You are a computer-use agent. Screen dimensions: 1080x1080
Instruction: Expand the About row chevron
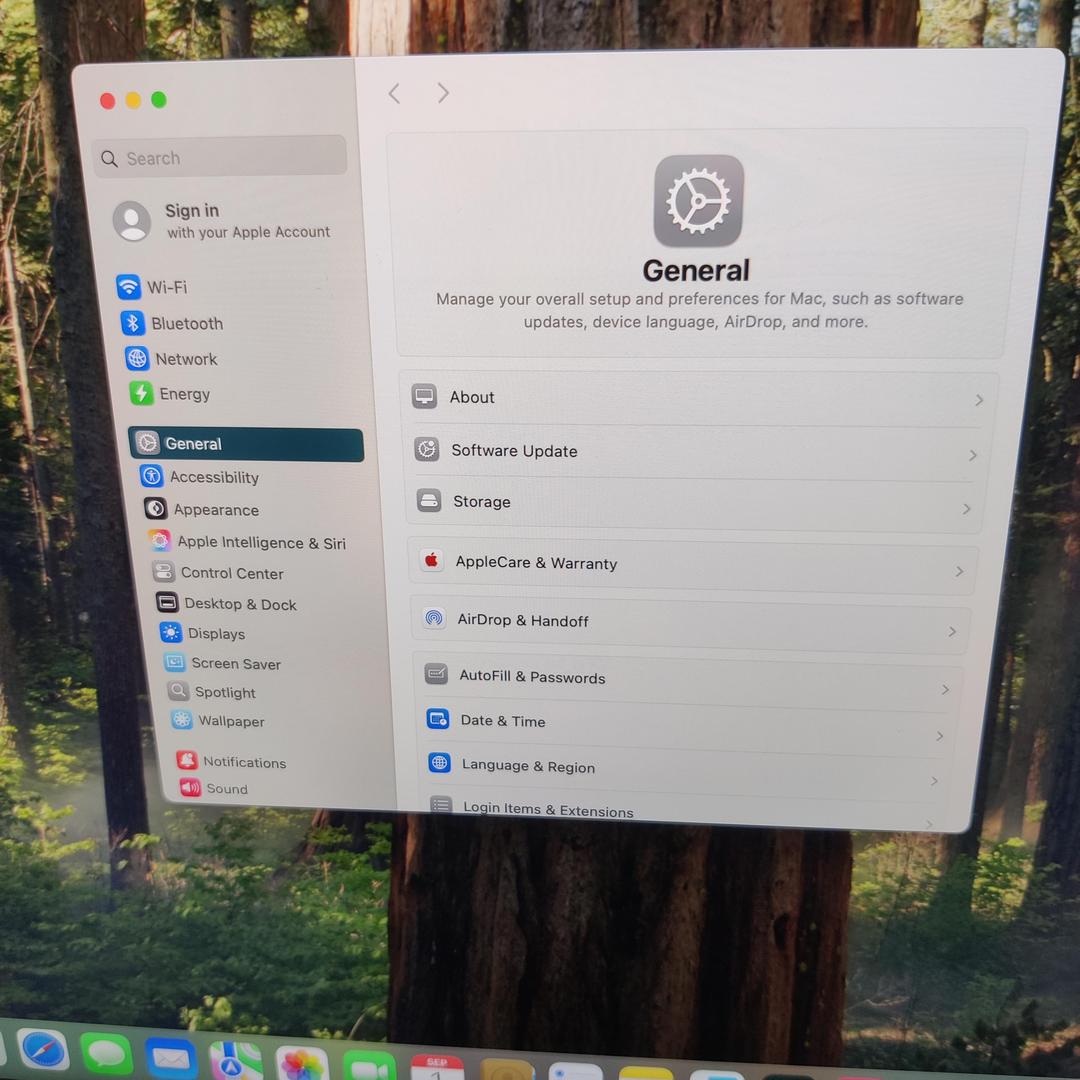point(979,400)
